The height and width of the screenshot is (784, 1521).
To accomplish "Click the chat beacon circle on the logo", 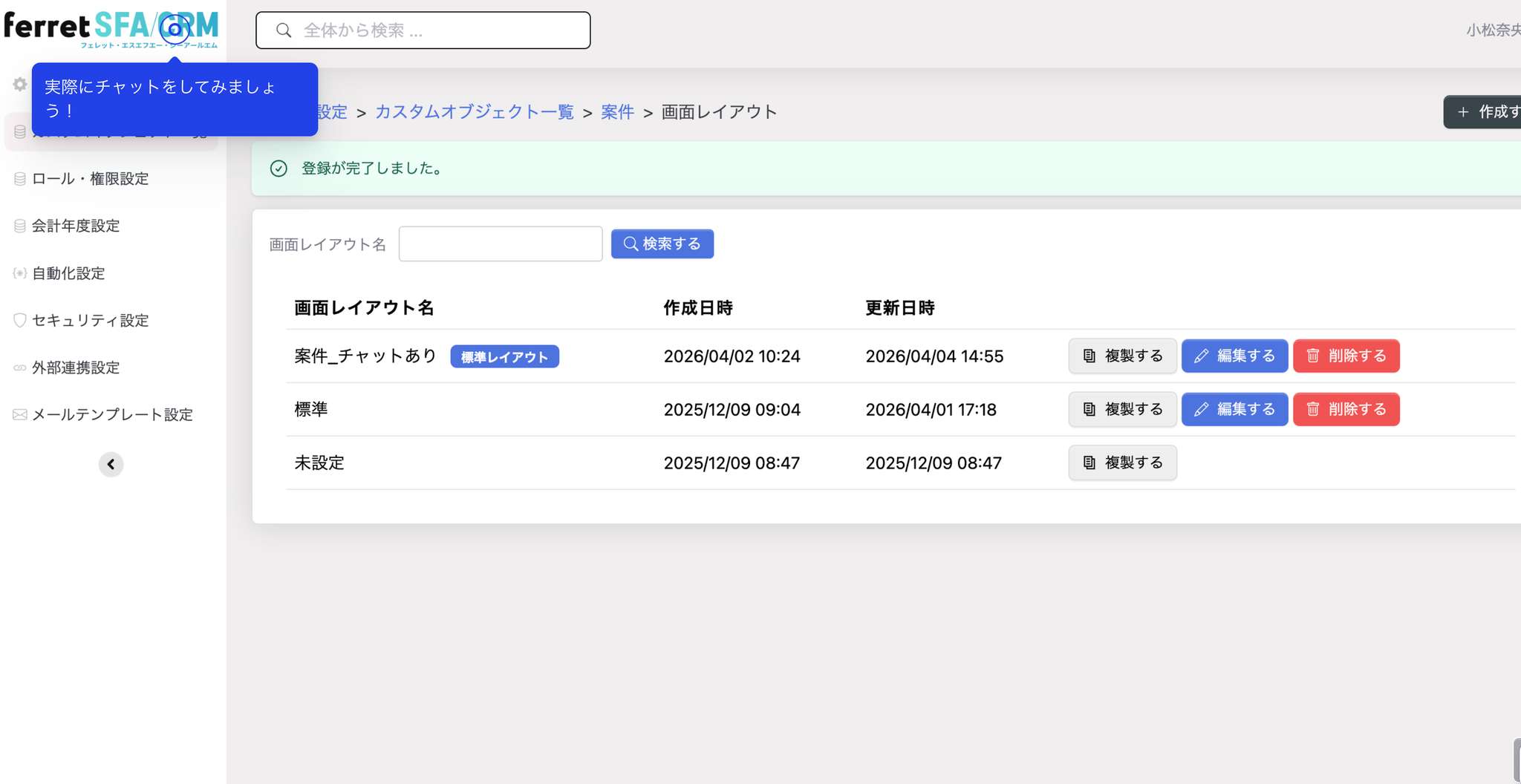I will (175, 30).
